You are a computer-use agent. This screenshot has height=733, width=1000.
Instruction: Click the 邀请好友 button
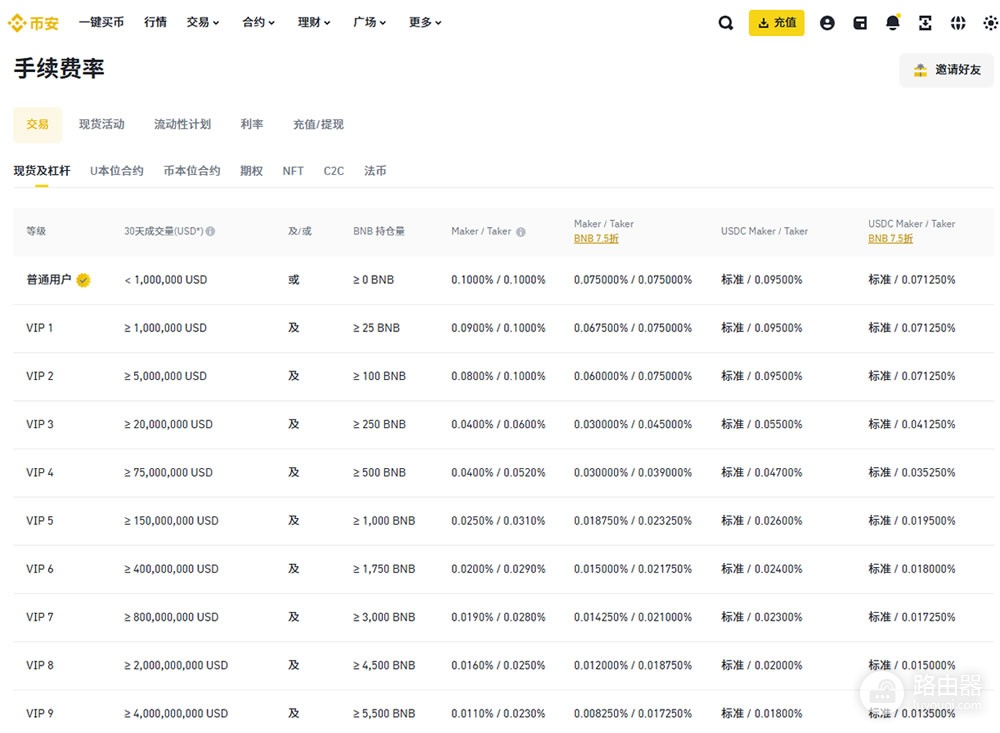click(946, 70)
